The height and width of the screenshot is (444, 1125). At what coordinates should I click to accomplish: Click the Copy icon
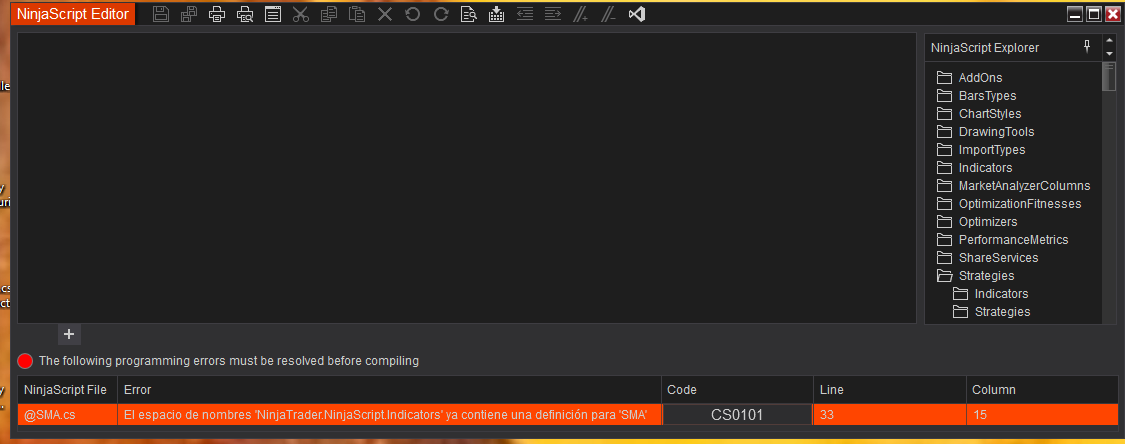click(x=329, y=14)
